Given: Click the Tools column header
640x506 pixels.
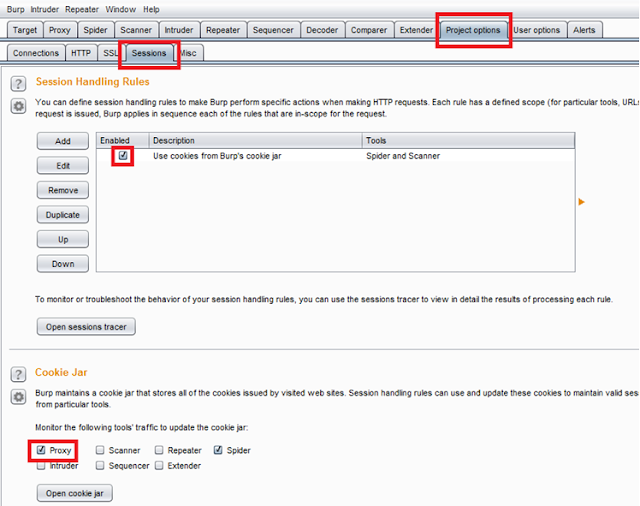Looking at the screenshot, I should tap(469, 140).
